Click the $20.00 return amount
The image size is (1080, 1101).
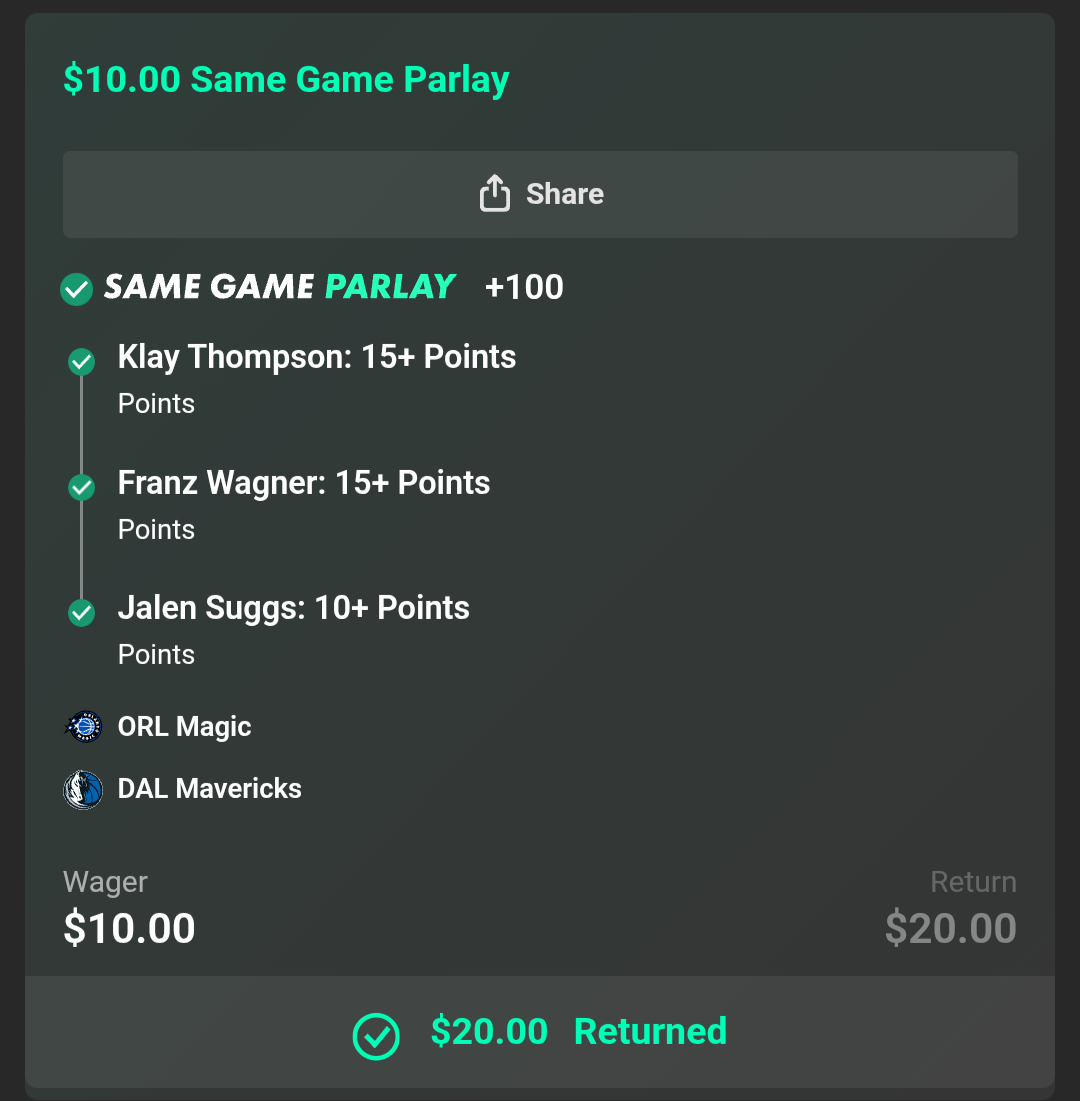pos(950,929)
